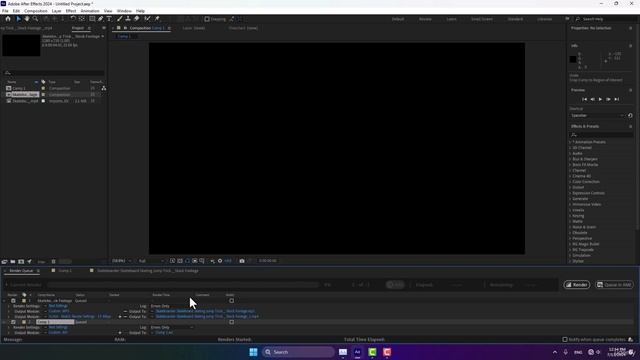640x360 pixels.
Task: Select the Brush tool
Action: coord(120,19)
